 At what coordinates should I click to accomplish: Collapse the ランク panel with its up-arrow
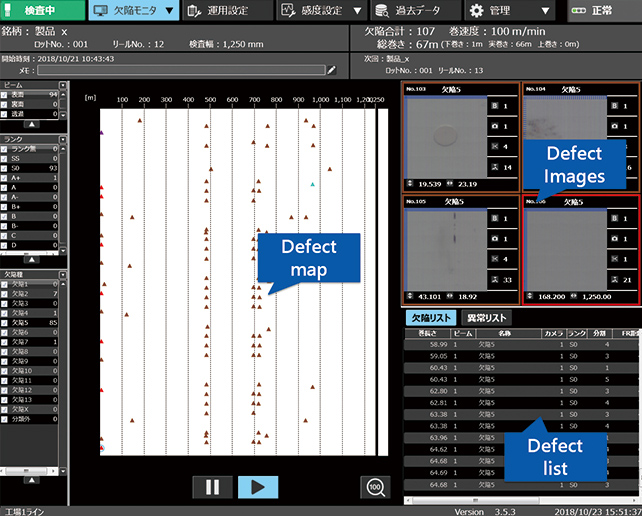coord(32,260)
